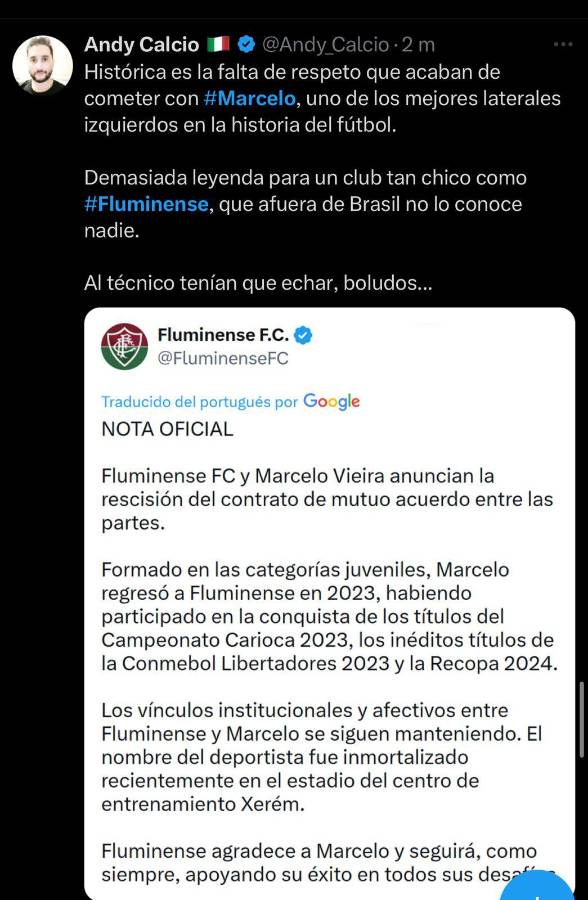Click the Google logo in the translation notice

coord(331,400)
